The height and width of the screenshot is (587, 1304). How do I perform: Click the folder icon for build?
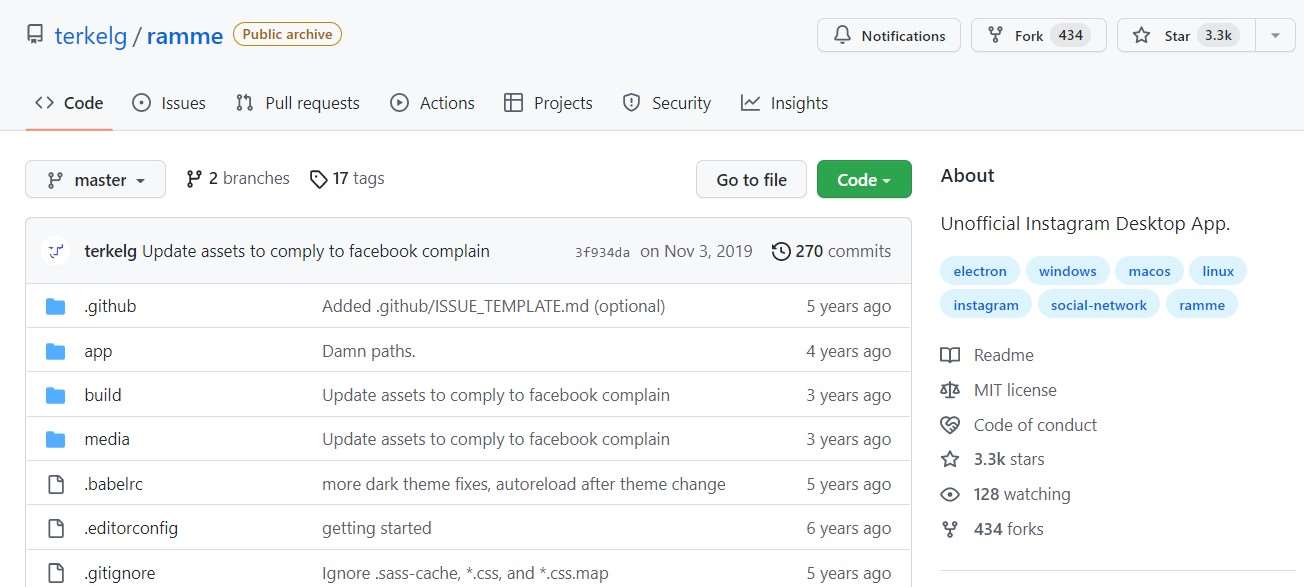coord(56,395)
